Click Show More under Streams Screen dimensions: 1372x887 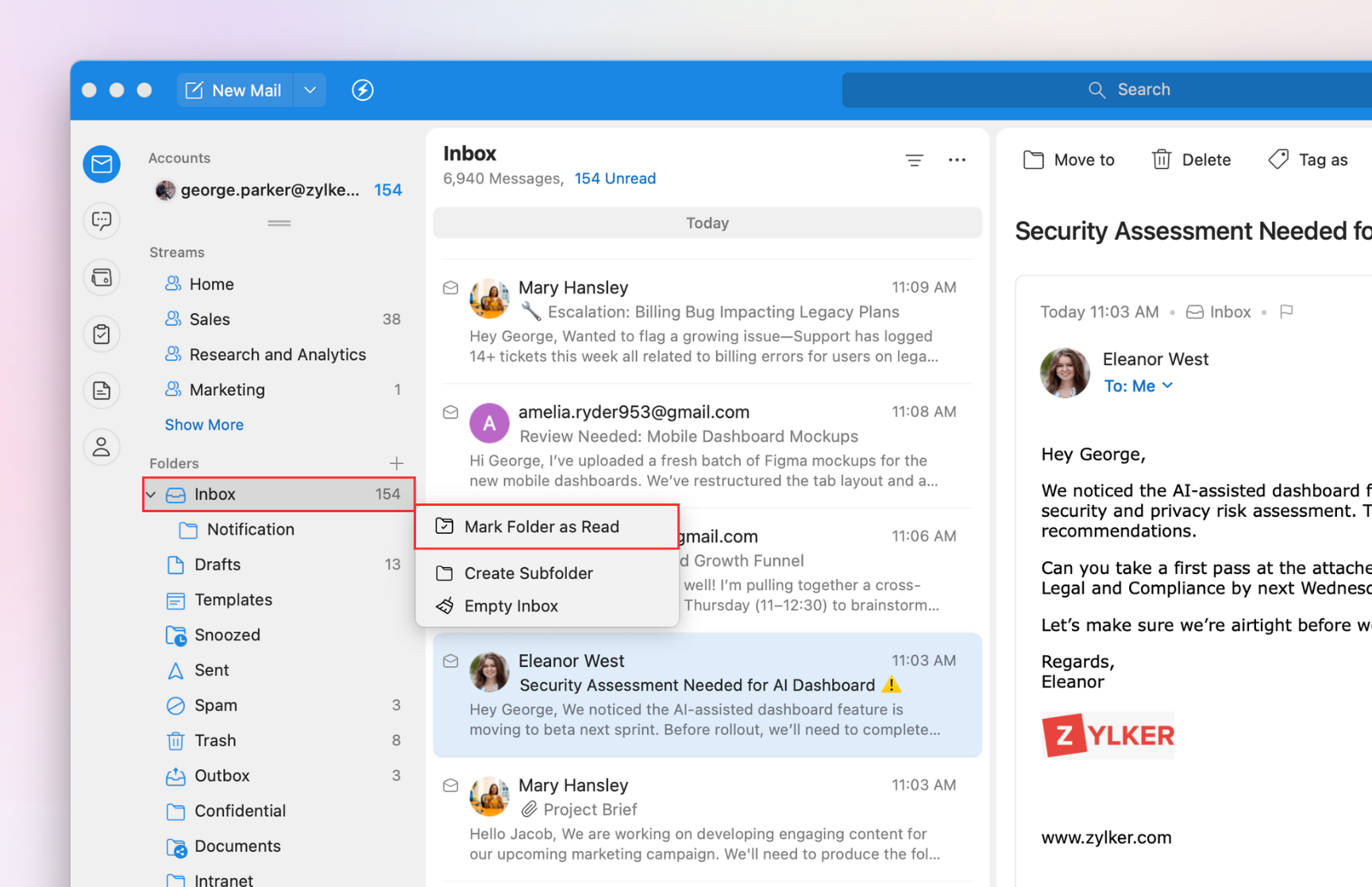[204, 425]
